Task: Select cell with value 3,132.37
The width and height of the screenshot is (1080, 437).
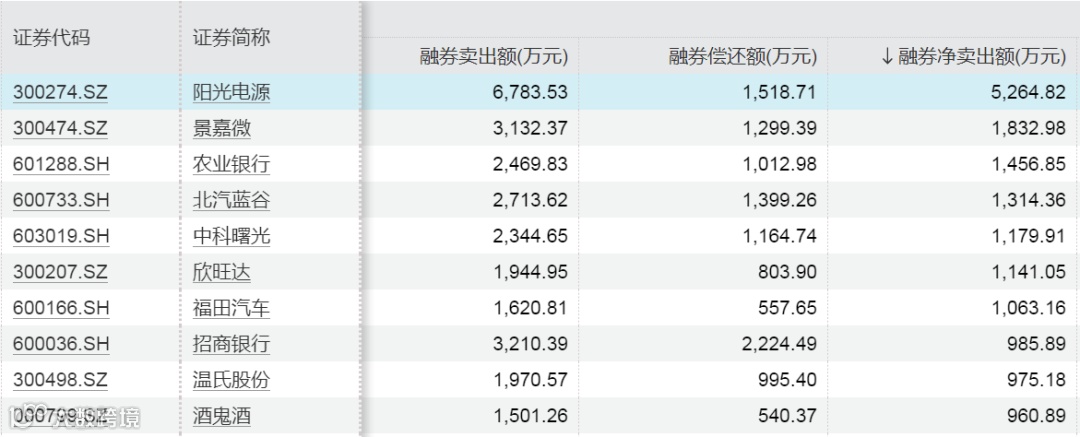Action: 529,129
